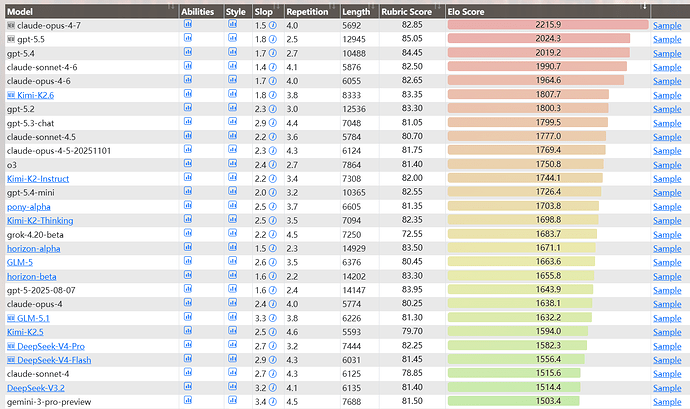
Task: Sort table by Slop column
Action: [x=268, y=11]
